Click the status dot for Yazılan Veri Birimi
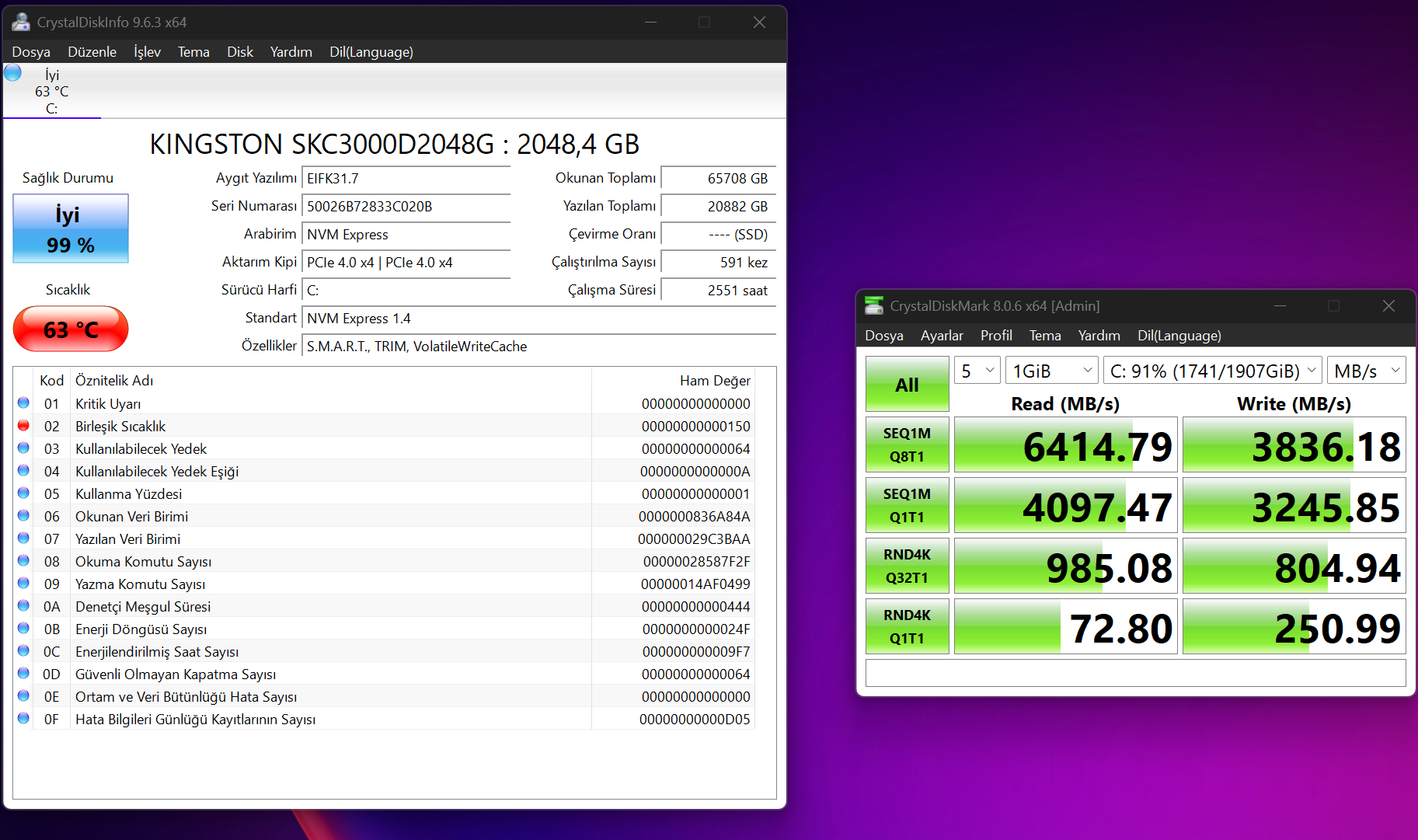The height and width of the screenshot is (840, 1418). pos(23,538)
